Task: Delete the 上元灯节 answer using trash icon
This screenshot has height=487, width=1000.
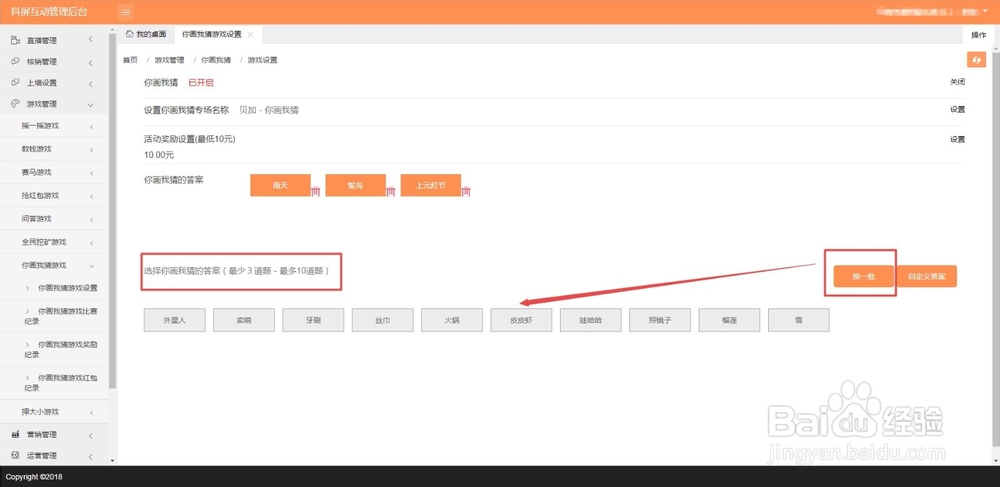Action: [x=466, y=191]
